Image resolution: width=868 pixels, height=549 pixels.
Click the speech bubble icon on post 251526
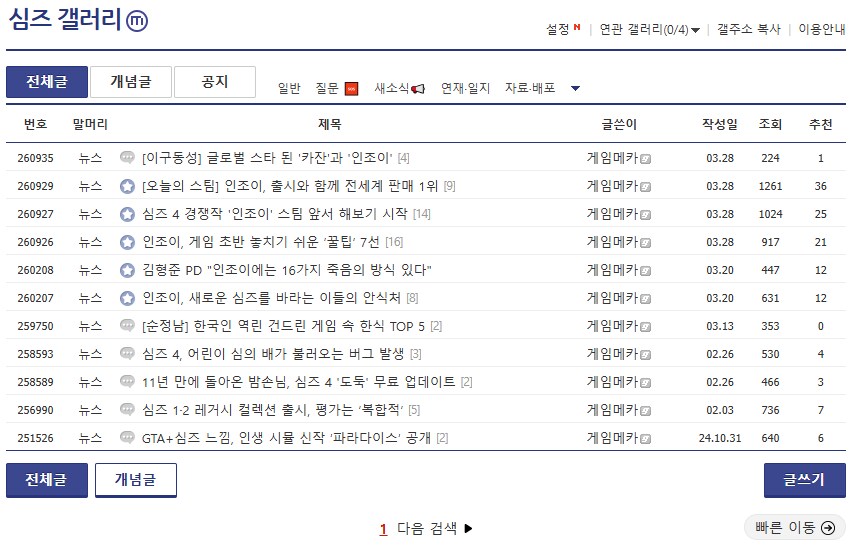pyautogui.click(x=127, y=438)
